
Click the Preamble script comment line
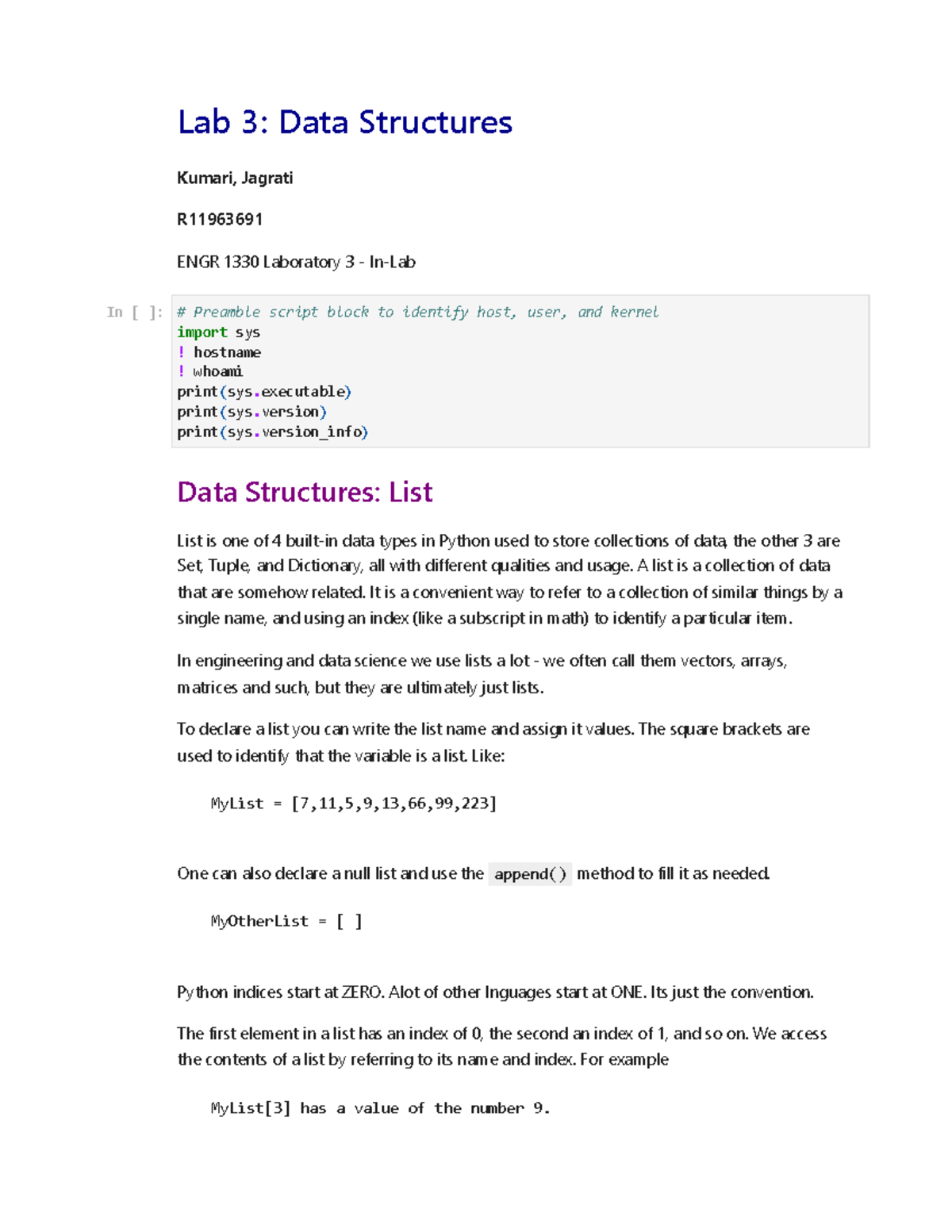click(418, 312)
